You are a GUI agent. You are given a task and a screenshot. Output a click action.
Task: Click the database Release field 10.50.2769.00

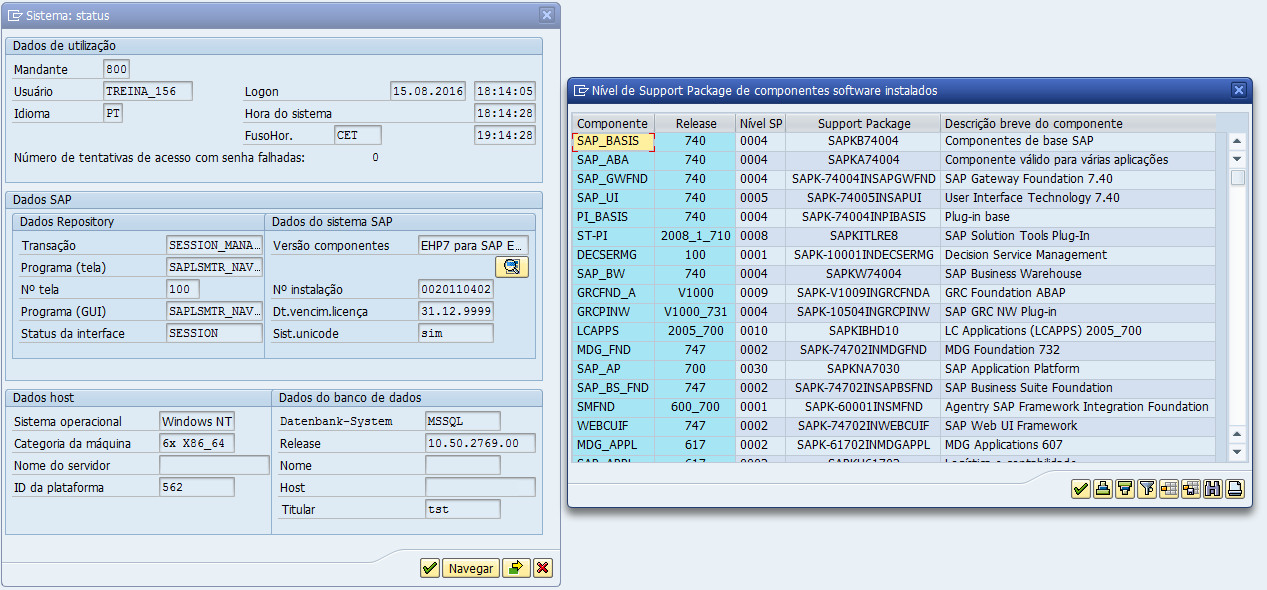[480, 443]
